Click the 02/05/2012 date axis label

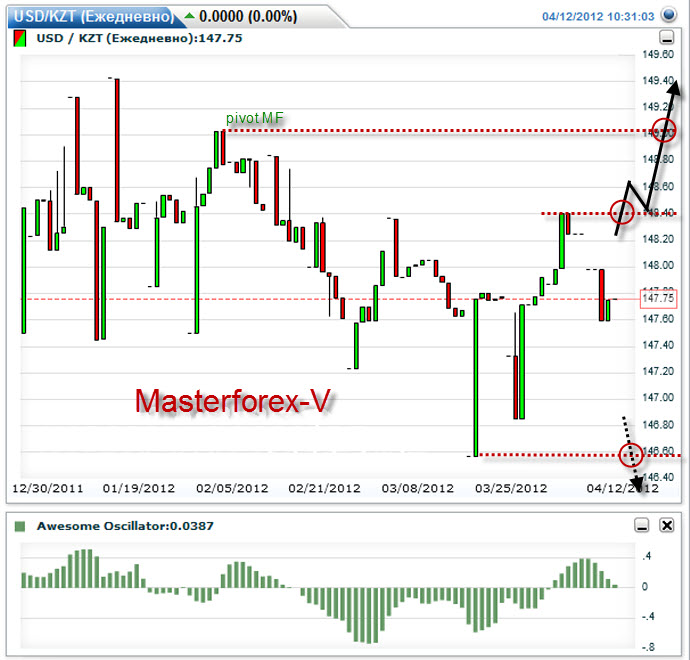coord(232,488)
